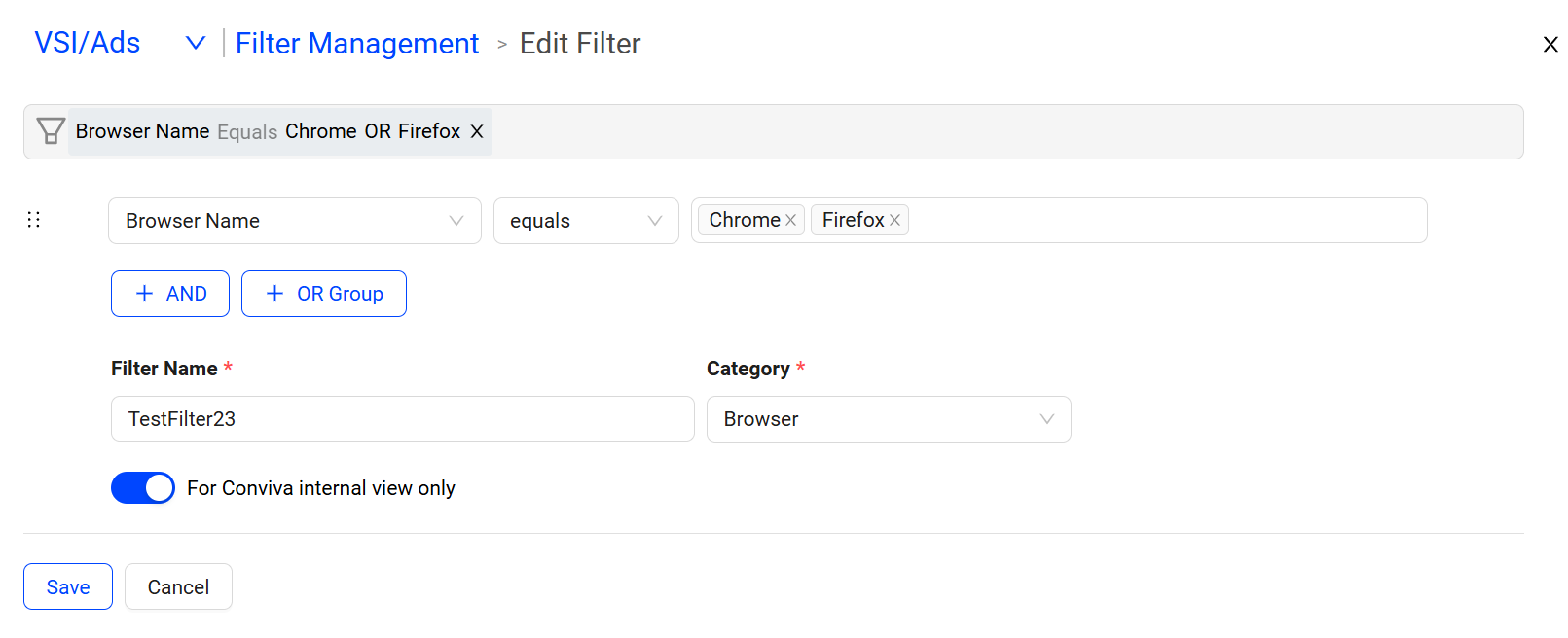Remove the Chrome value tag

(x=790, y=221)
